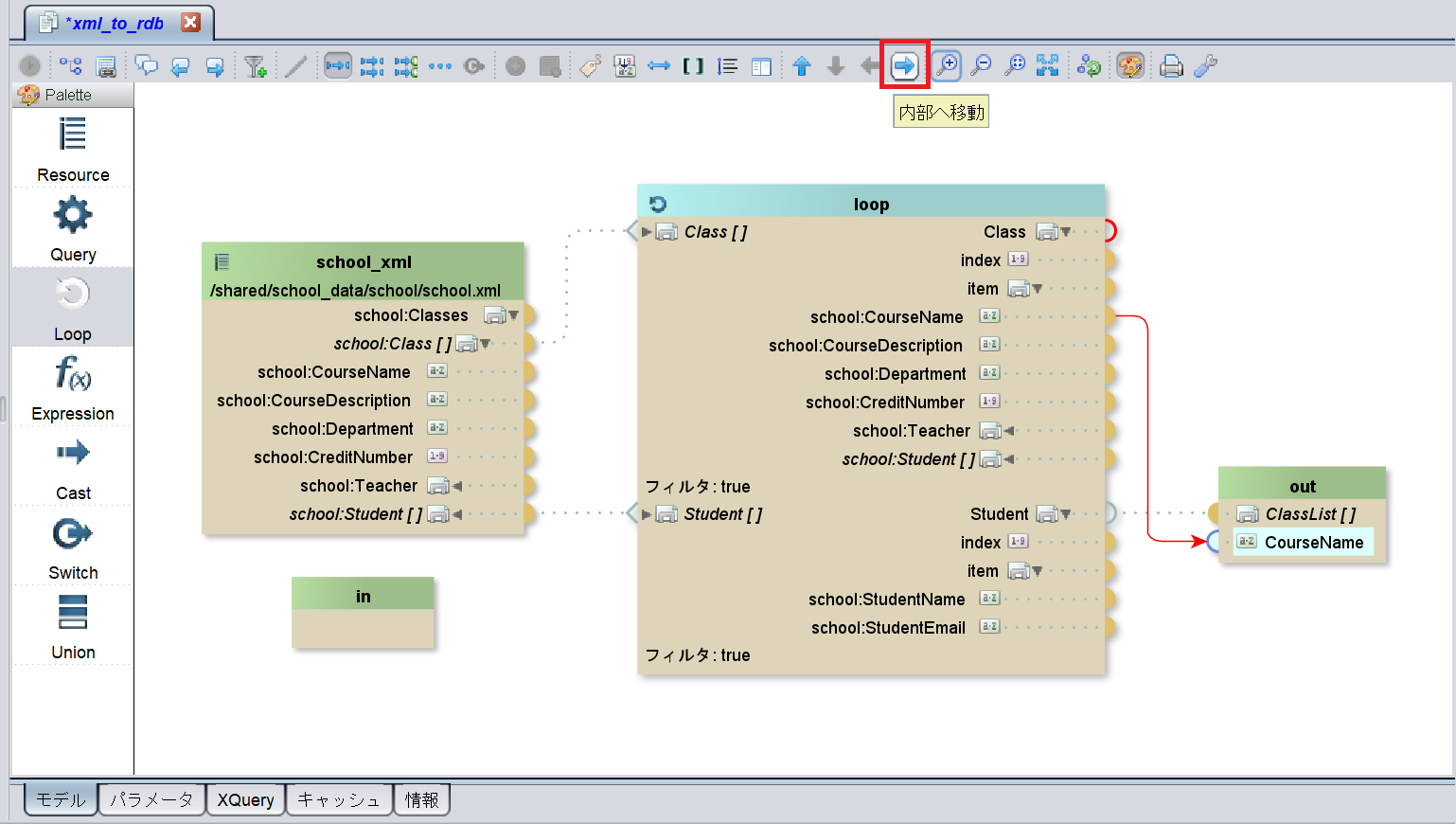Click the speech bubble with left arrow icon
The width and height of the screenshot is (1456, 824).
(x=181, y=65)
